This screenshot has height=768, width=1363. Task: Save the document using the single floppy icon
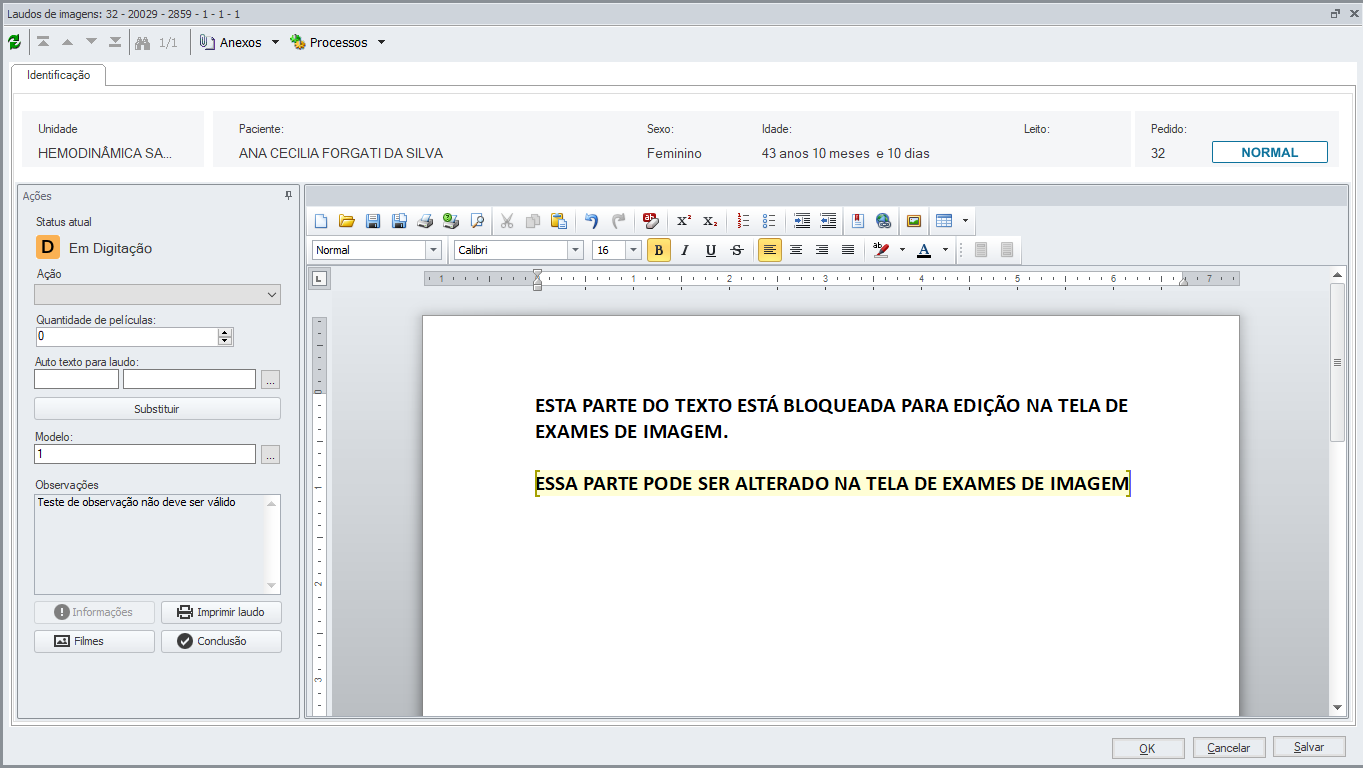[373, 221]
